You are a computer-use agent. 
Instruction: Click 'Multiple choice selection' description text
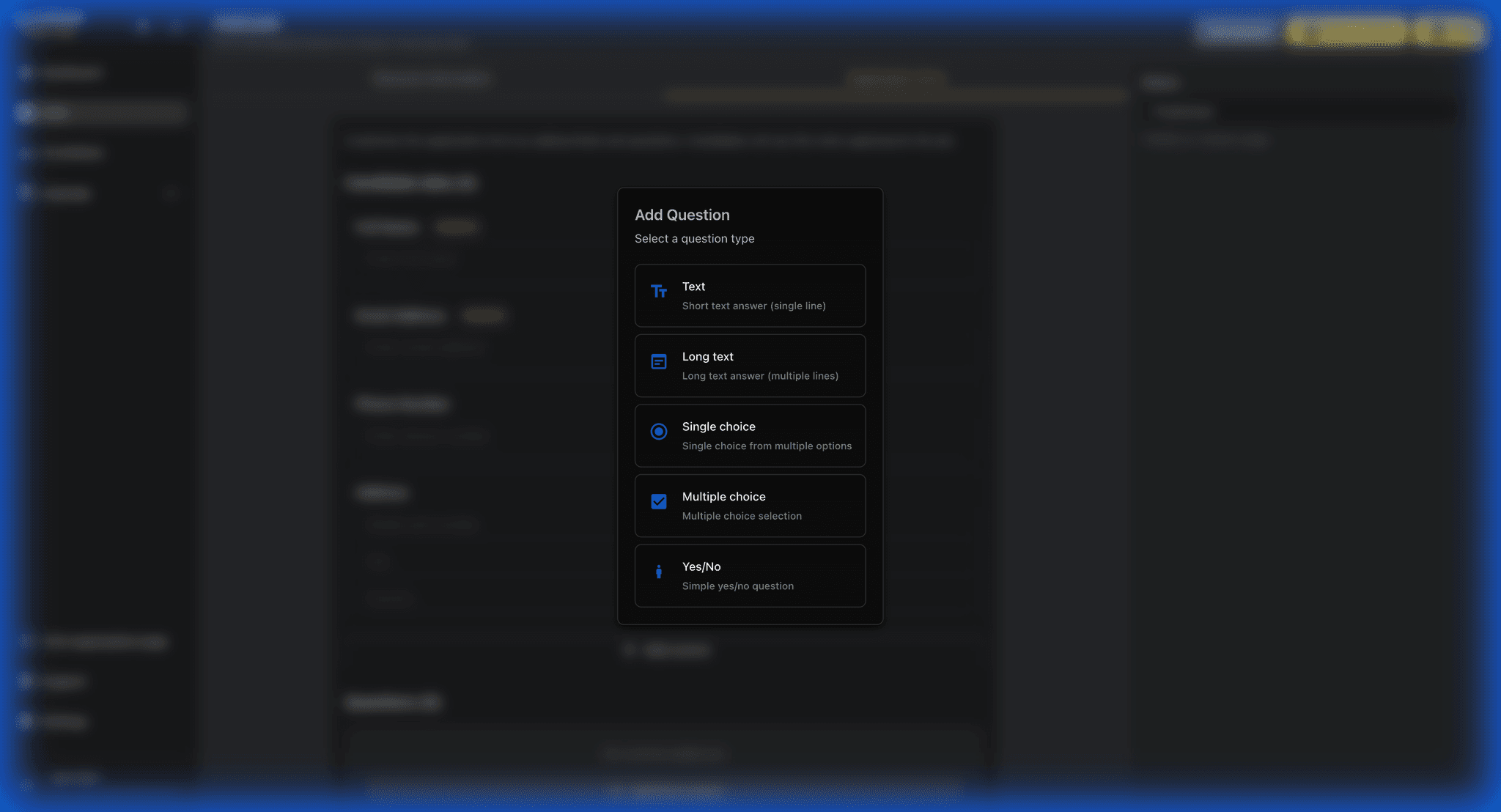742,516
